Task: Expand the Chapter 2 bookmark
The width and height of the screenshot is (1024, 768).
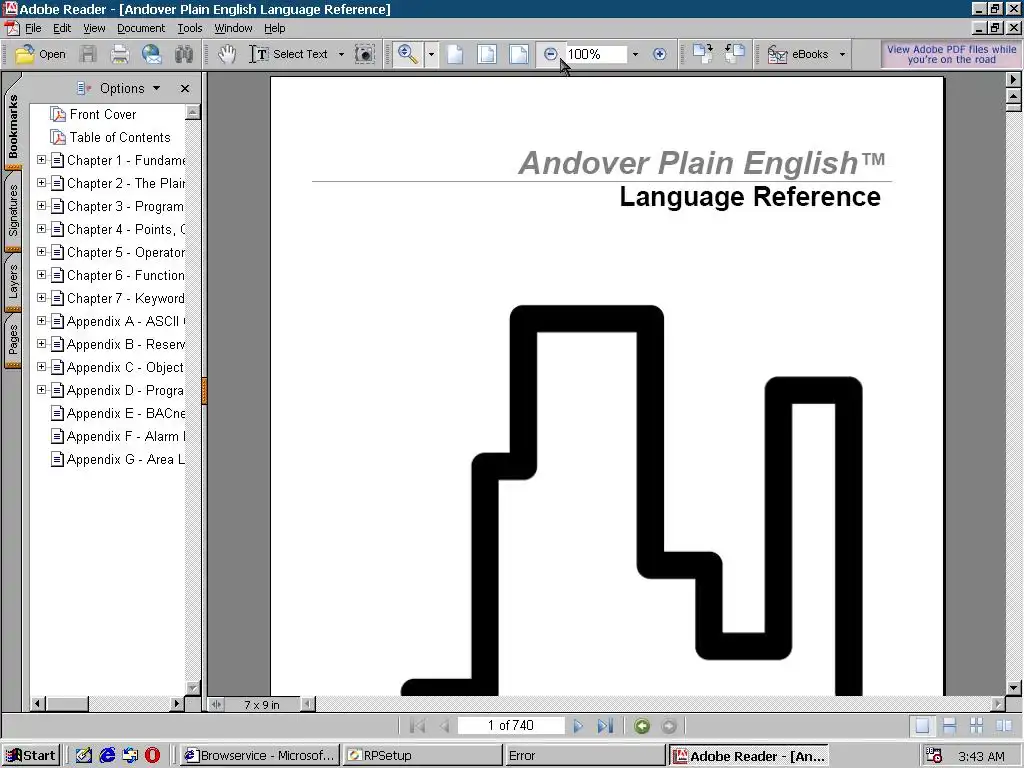Action: (41, 182)
